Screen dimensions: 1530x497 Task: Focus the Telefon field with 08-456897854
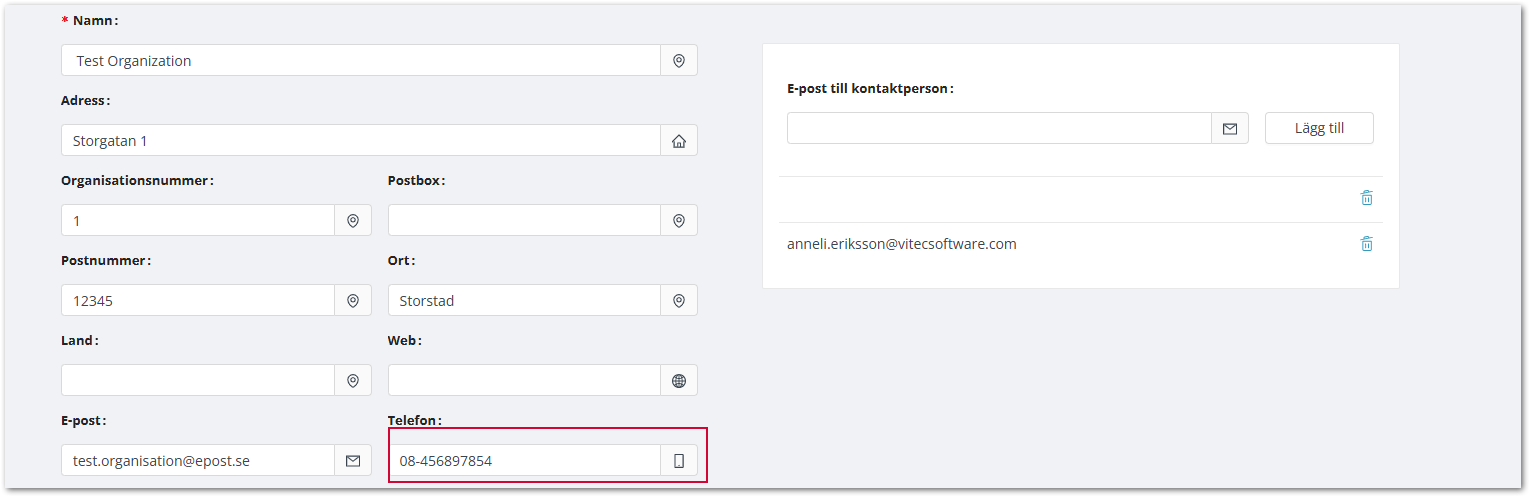pyautogui.click(x=524, y=460)
